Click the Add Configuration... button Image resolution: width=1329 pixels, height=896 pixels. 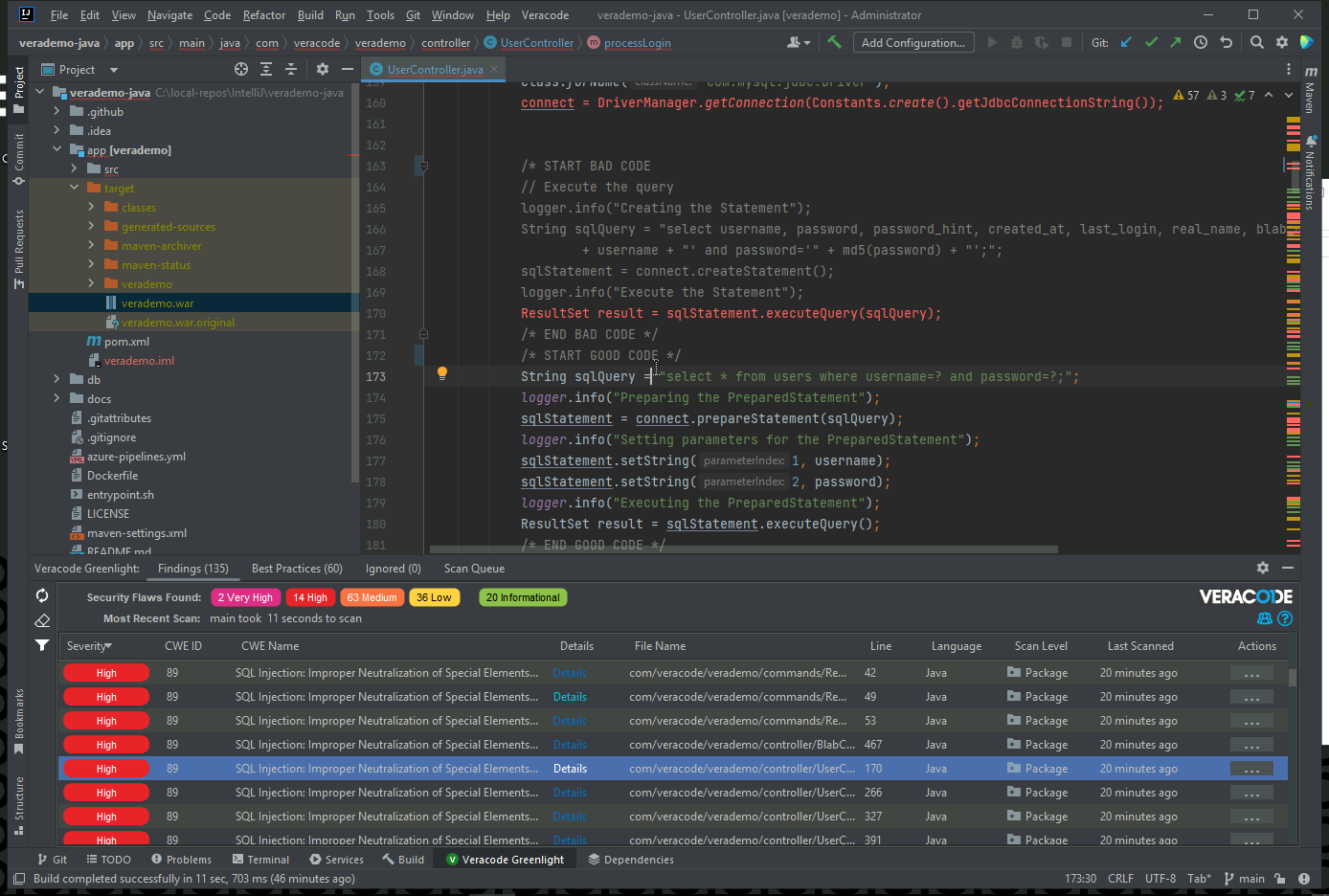913,42
